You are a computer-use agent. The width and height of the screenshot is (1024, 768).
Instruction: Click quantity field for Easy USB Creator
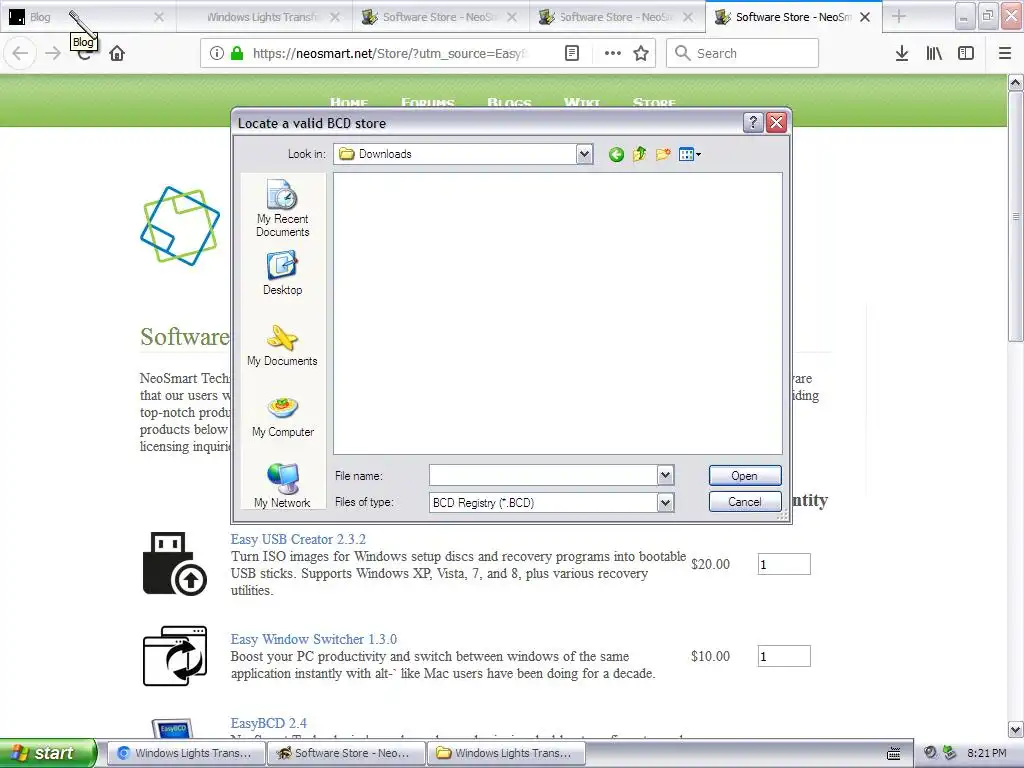coord(784,564)
